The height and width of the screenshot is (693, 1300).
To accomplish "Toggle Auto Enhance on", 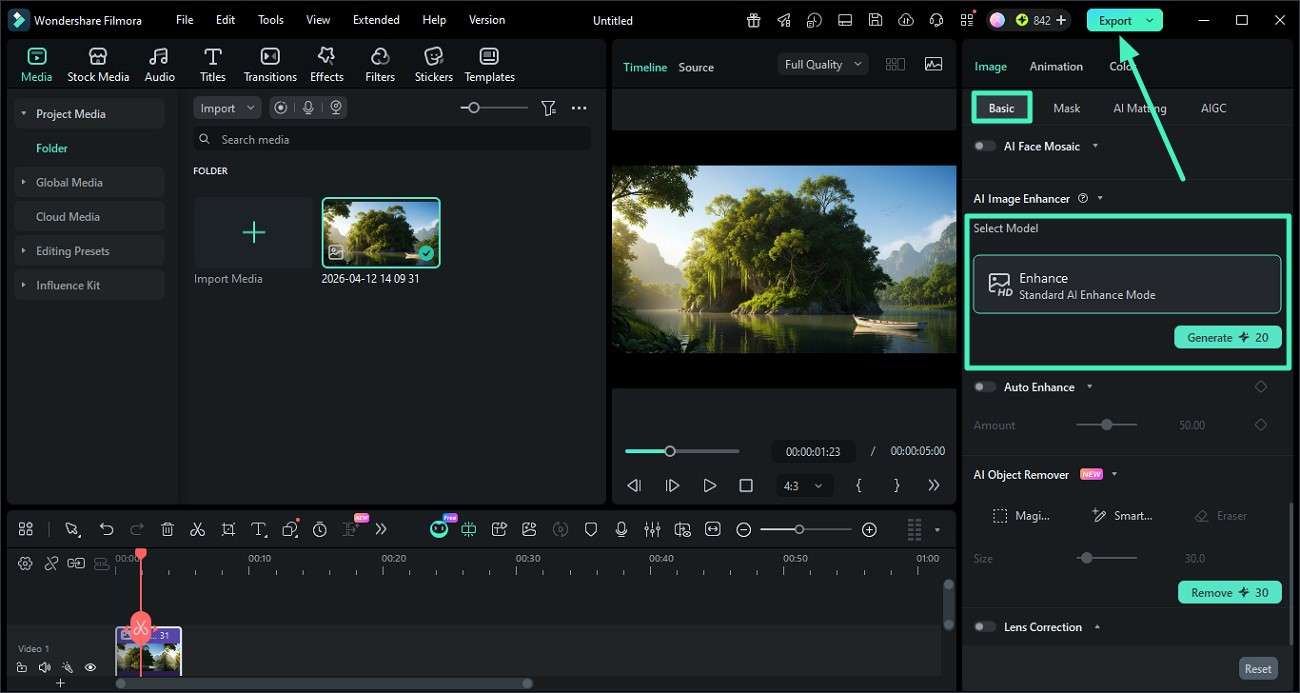I will [x=983, y=386].
